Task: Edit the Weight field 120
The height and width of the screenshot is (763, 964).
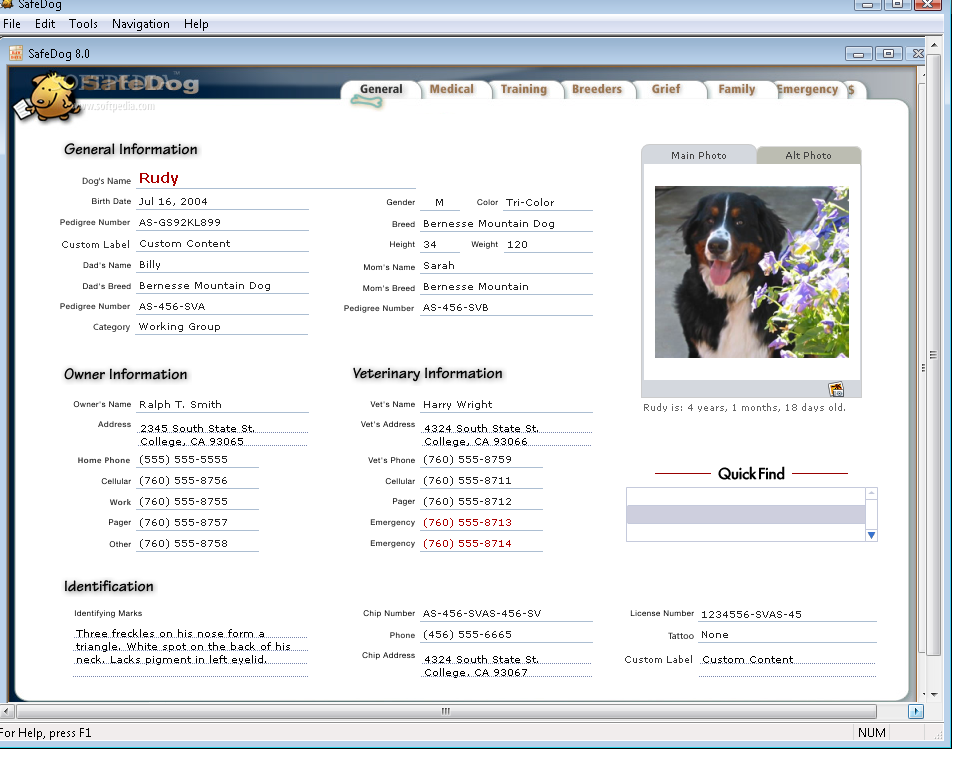Action: (548, 245)
